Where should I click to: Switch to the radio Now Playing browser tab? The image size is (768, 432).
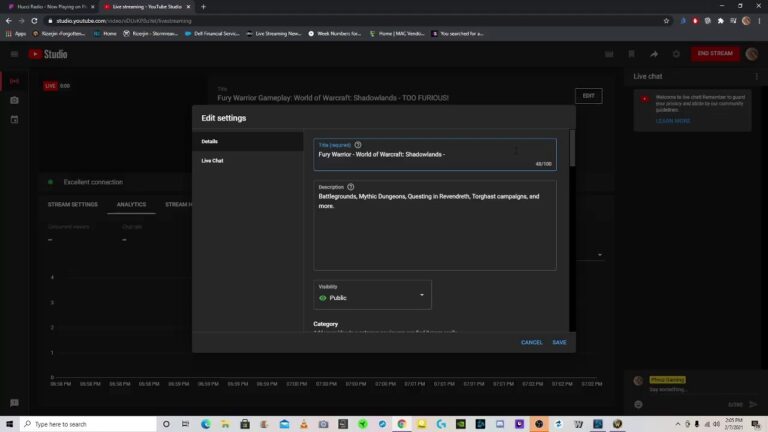click(51, 7)
